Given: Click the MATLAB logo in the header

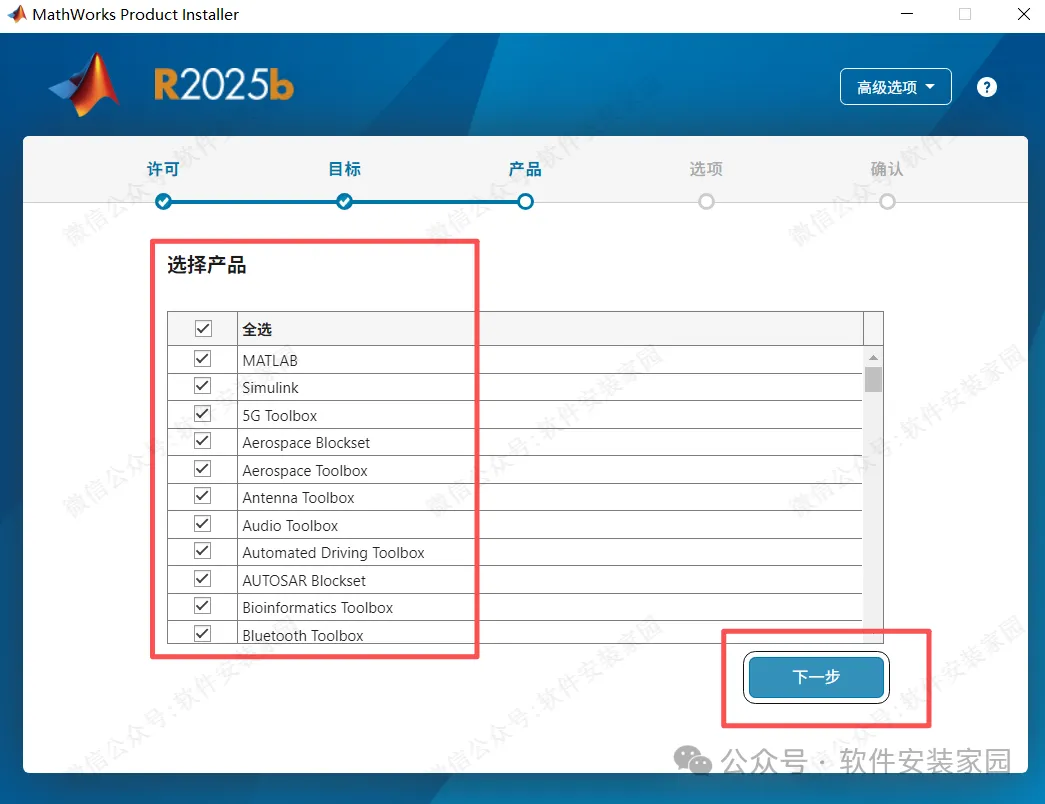Looking at the screenshot, I should [x=85, y=85].
